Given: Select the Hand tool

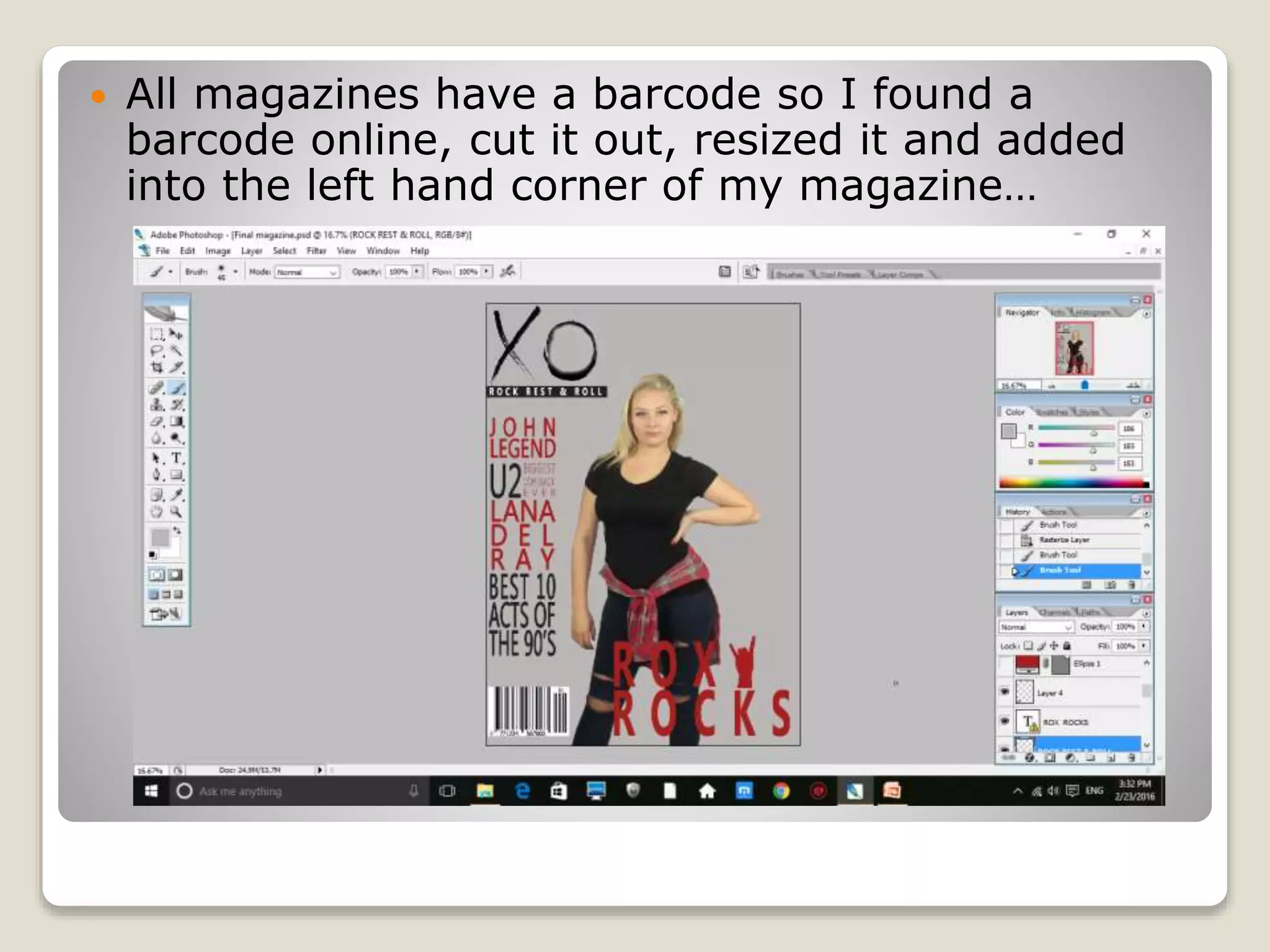Looking at the screenshot, I should (157, 512).
